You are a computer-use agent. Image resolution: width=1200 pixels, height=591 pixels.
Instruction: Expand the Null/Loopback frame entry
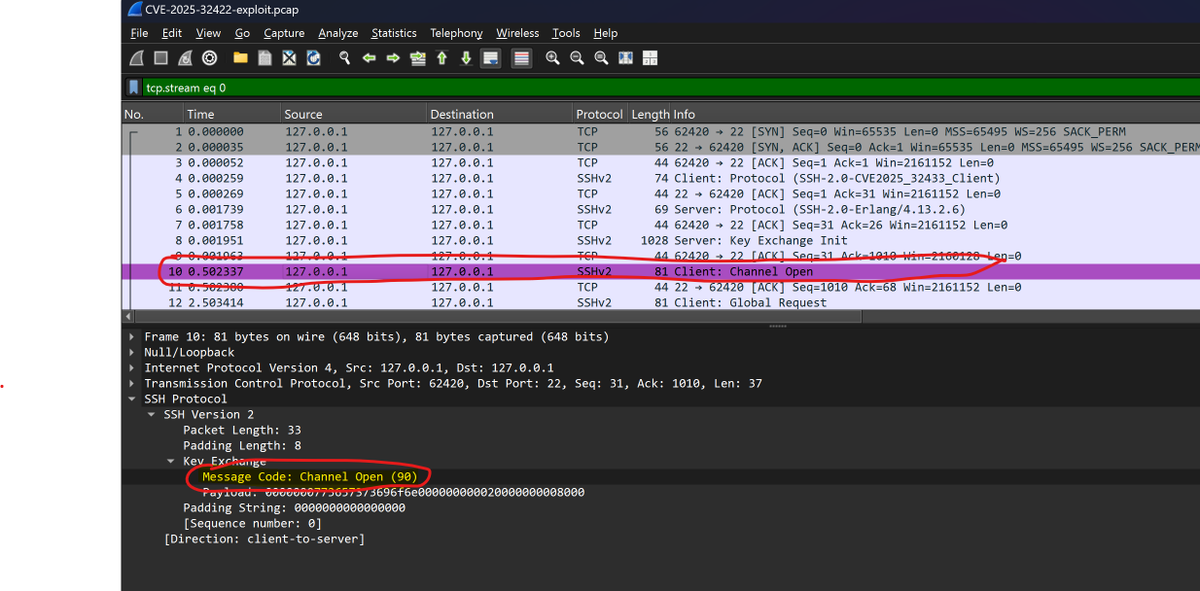pyautogui.click(x=131, y=352)
